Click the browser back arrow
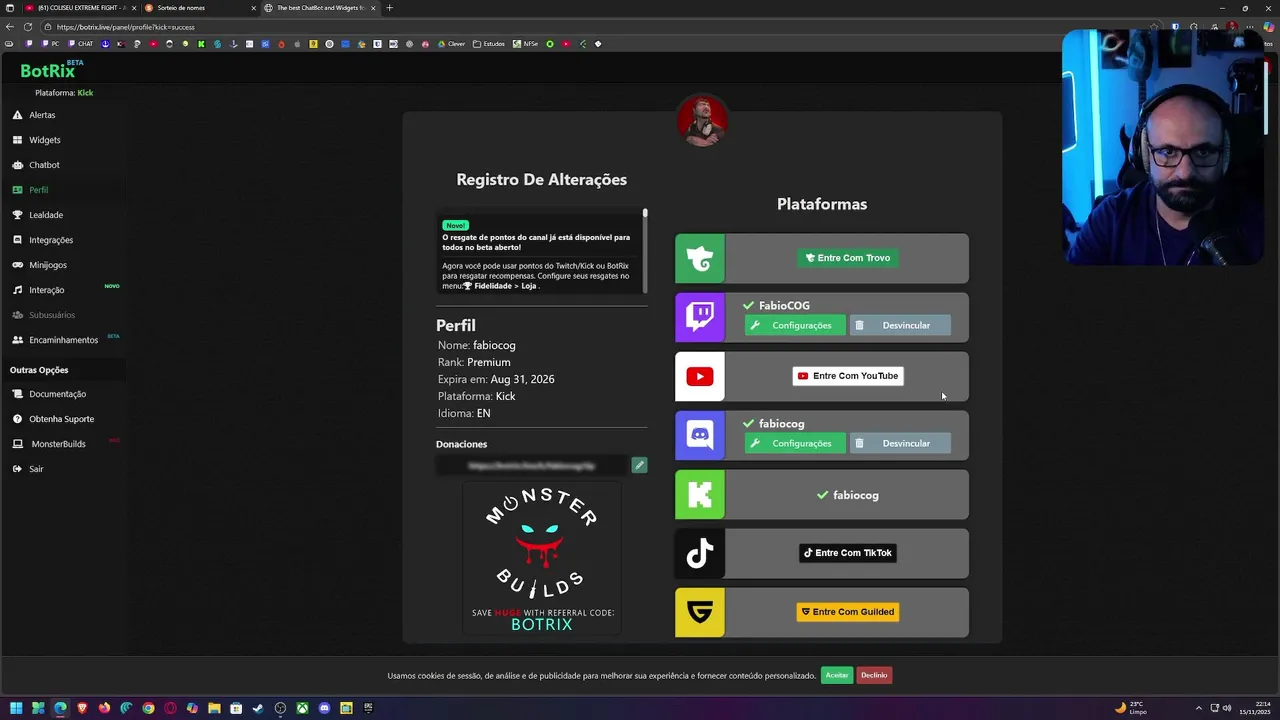1280x720 pixels. [10, 27]
